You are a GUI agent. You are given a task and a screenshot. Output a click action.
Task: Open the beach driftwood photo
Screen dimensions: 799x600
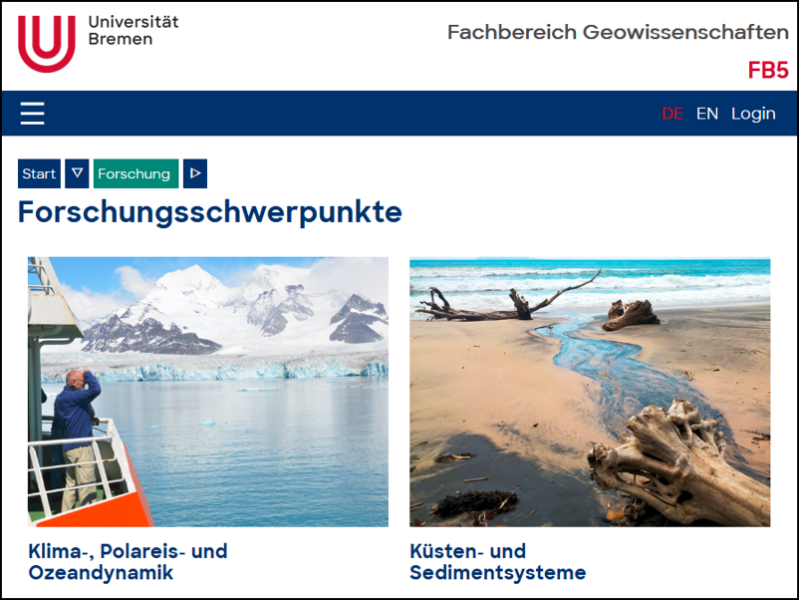coord(590,392)
